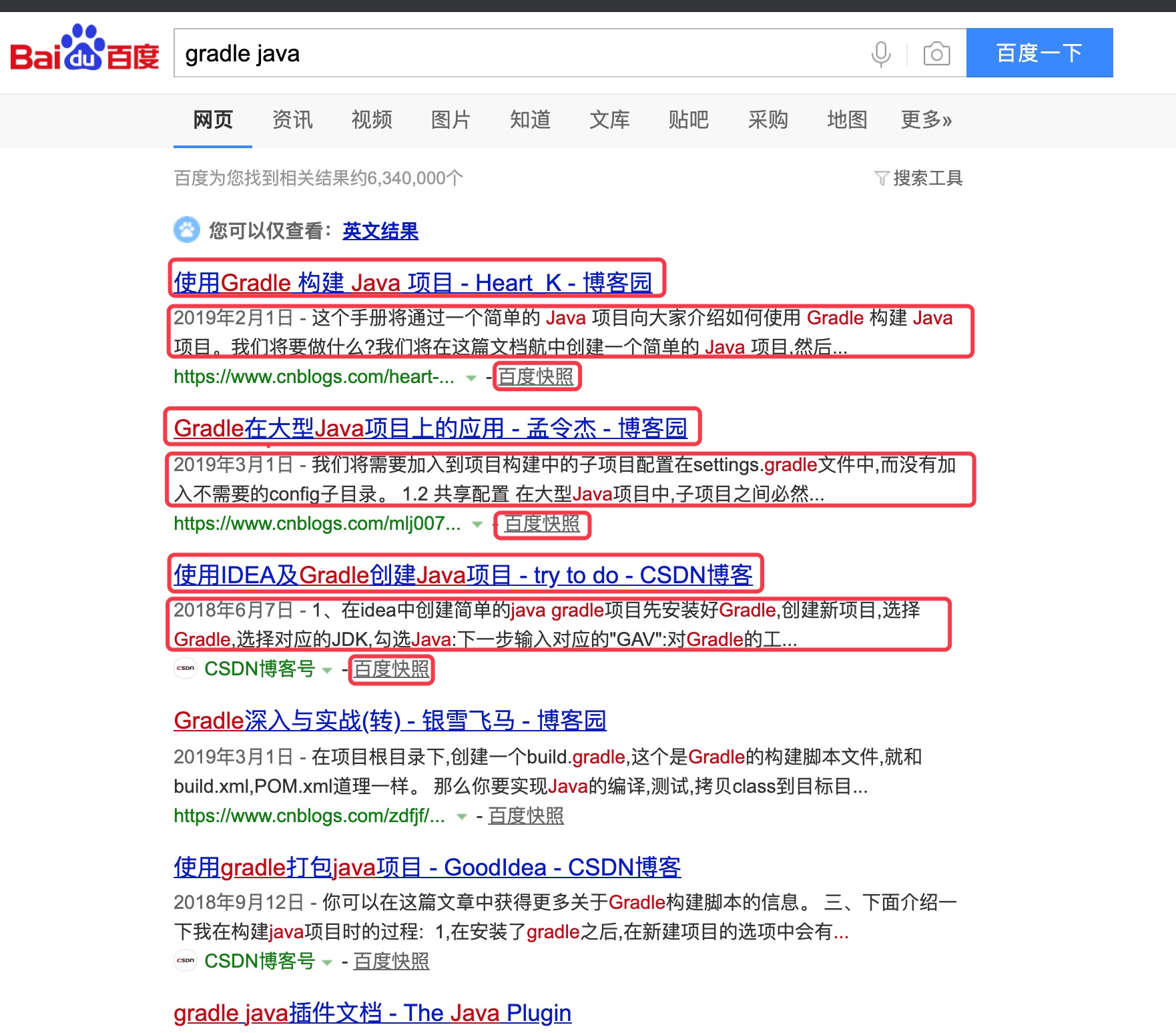Select the 网页 tab
This screenshot has height=1033, width=1176.
tap(213, 120)
